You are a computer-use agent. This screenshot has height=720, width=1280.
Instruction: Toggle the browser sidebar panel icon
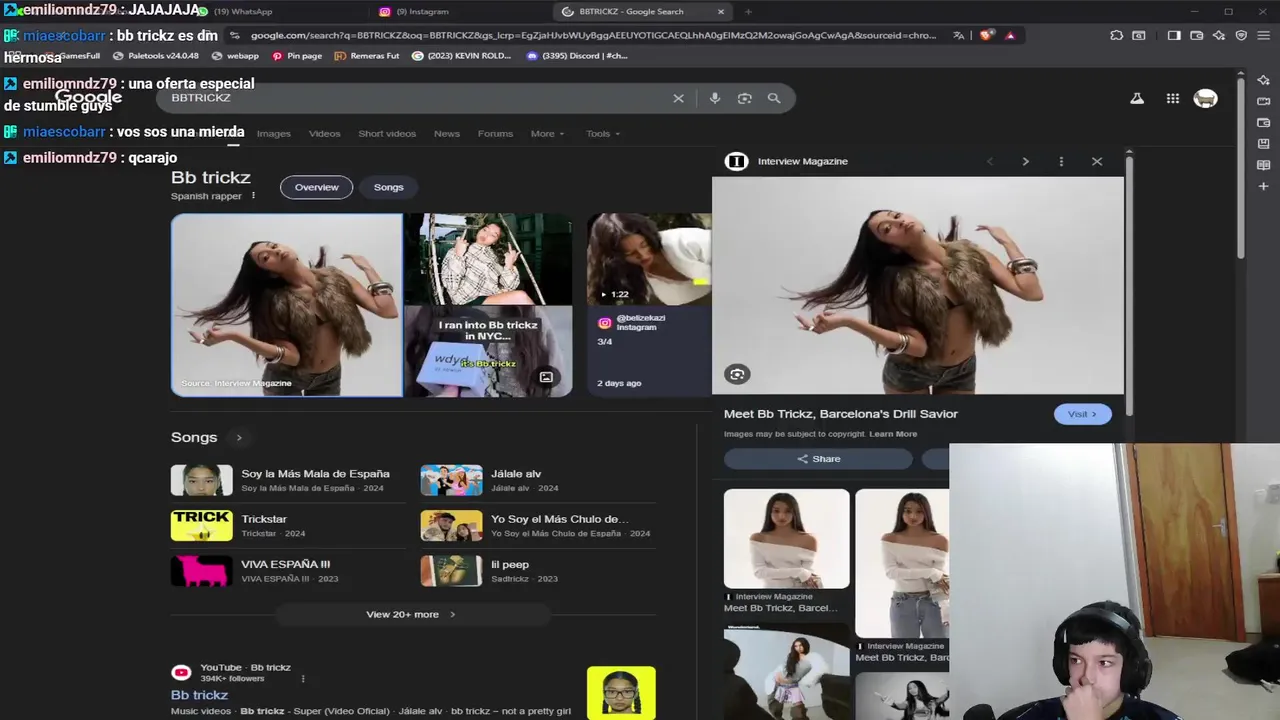tap(1174, 35)
